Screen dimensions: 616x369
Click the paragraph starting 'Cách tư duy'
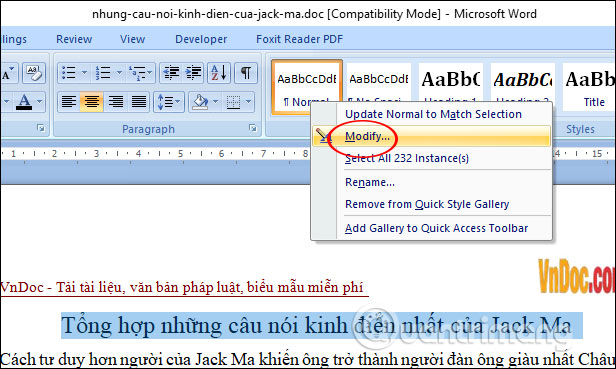pos(307,360)
